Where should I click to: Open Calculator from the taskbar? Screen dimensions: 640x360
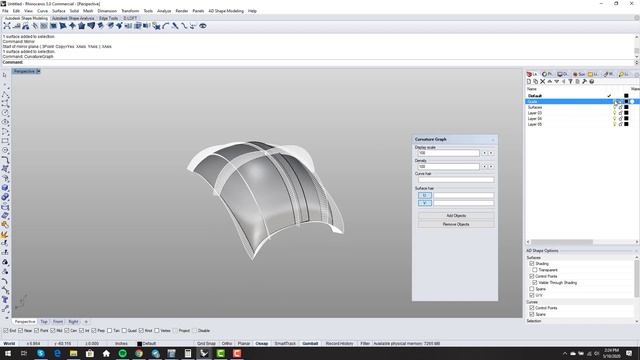coord(188,353)
